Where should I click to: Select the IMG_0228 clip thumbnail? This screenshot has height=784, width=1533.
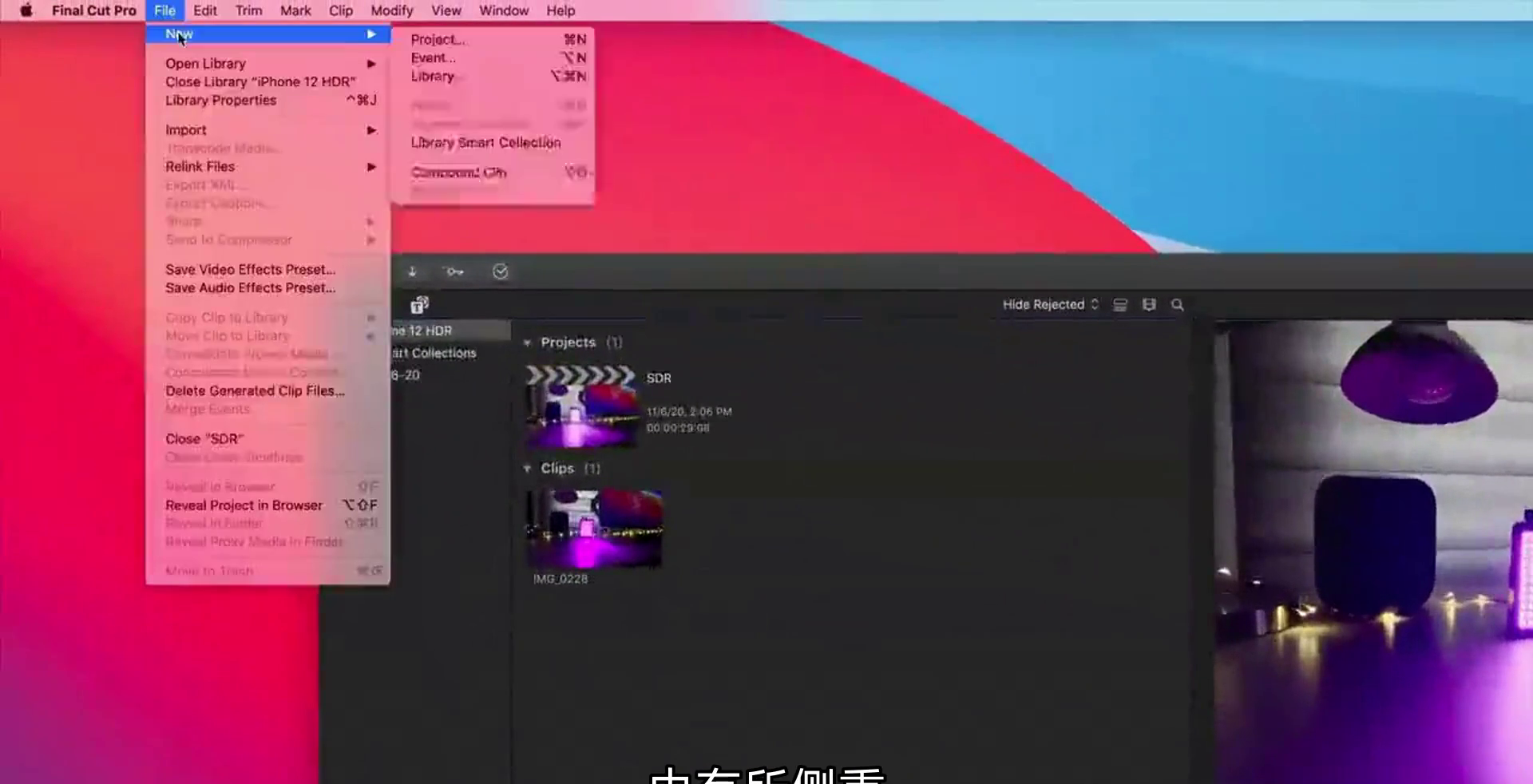pos(594,529)
